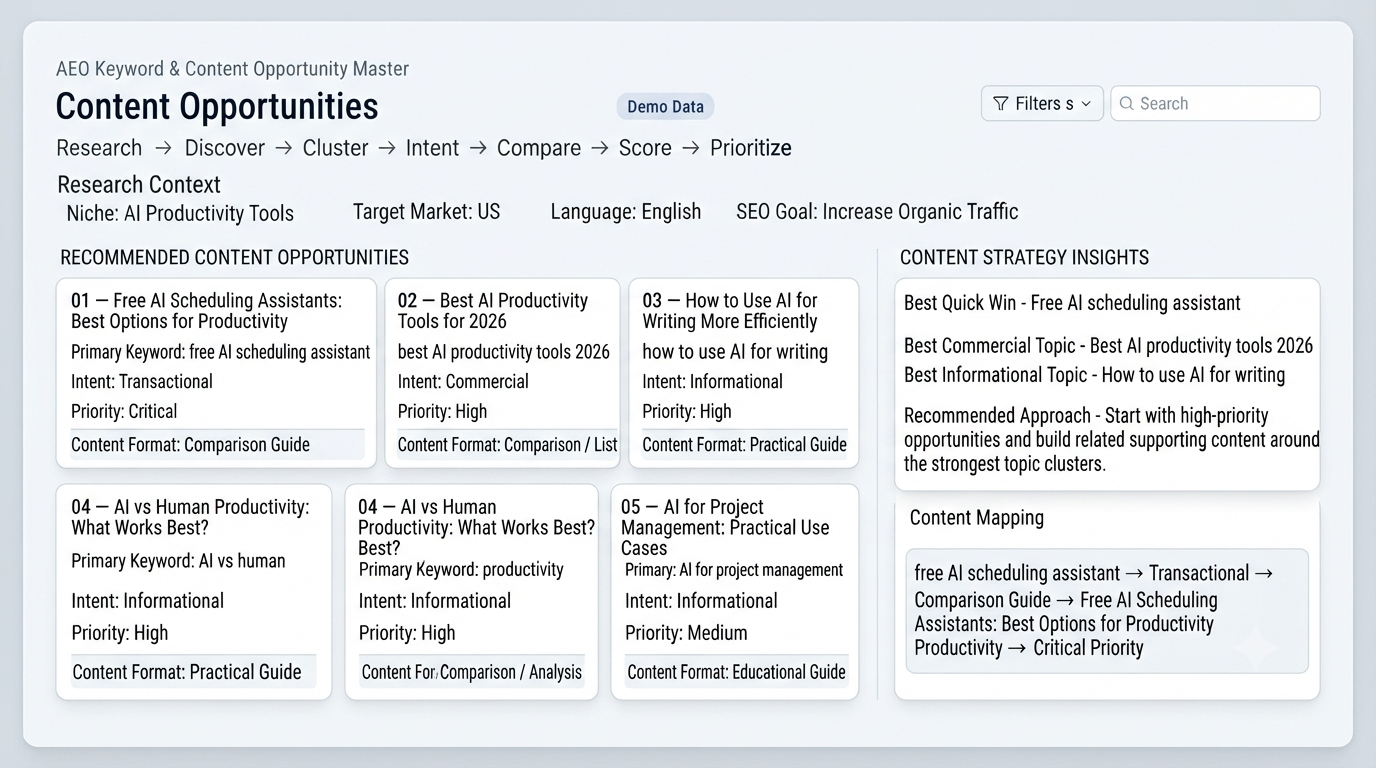Image resolution: width=1376 pixels, height=768 pixels.
Task: Select the Cluster workflow step
Action: 335,148
